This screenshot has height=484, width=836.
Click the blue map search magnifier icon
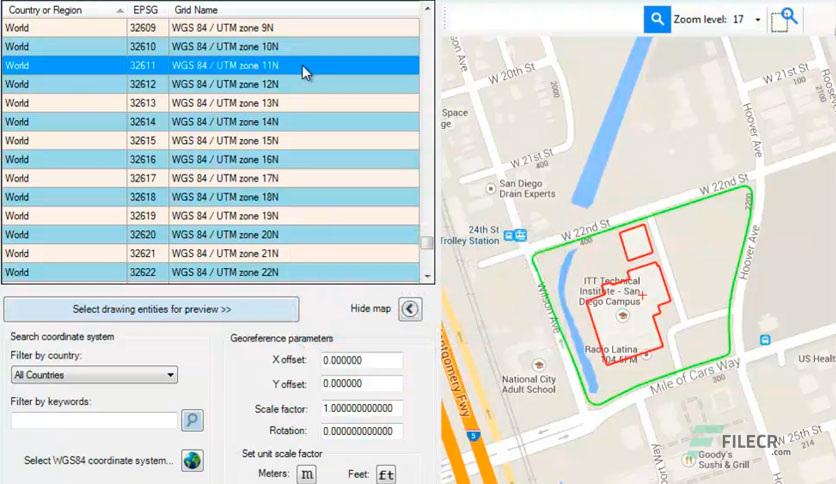pyautogui.click(x=657, y=20)
